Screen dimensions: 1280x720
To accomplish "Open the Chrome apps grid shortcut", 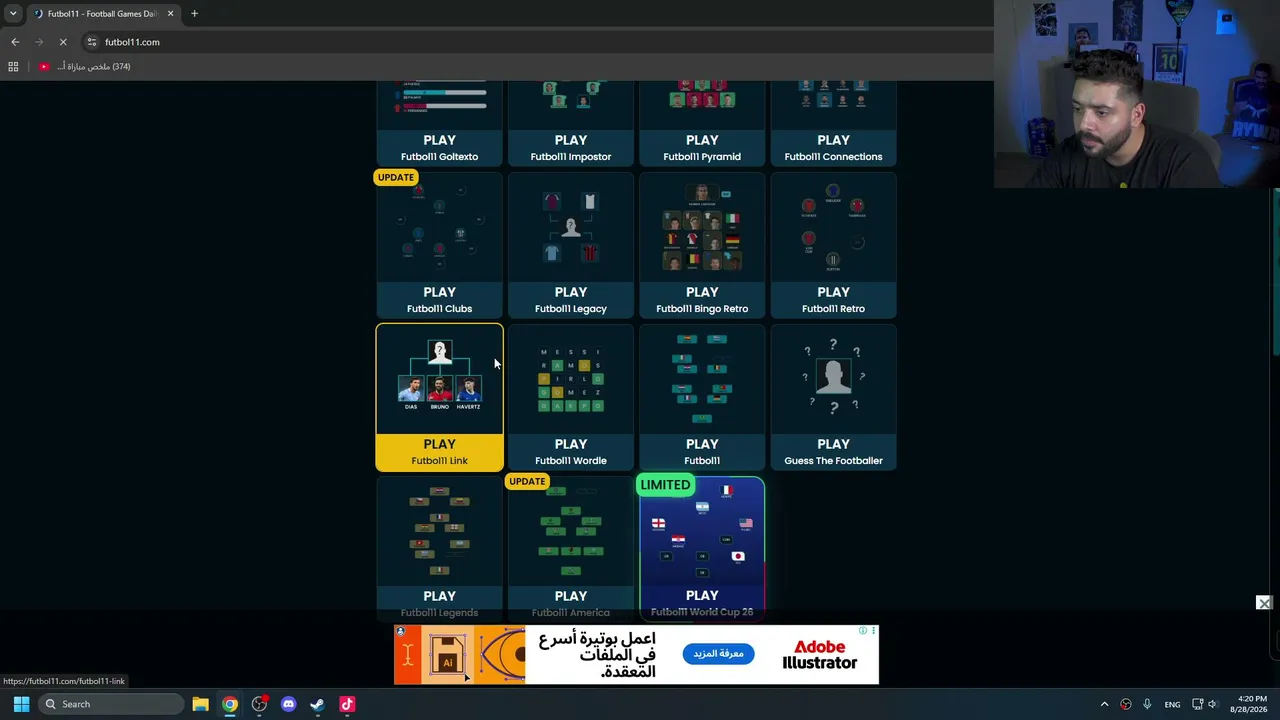I will [x=13, y=67].
